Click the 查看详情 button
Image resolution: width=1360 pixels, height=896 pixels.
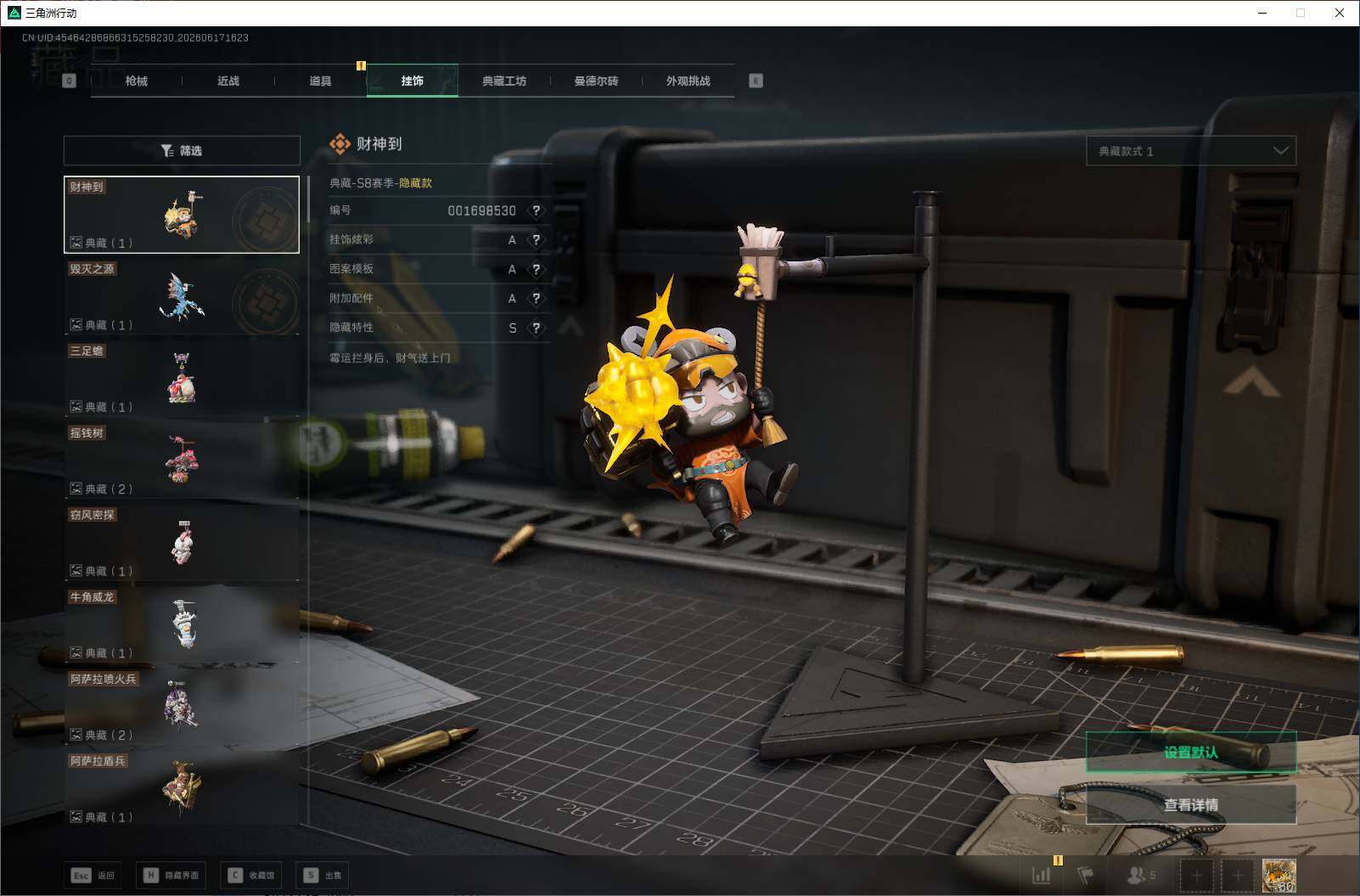1191,804
